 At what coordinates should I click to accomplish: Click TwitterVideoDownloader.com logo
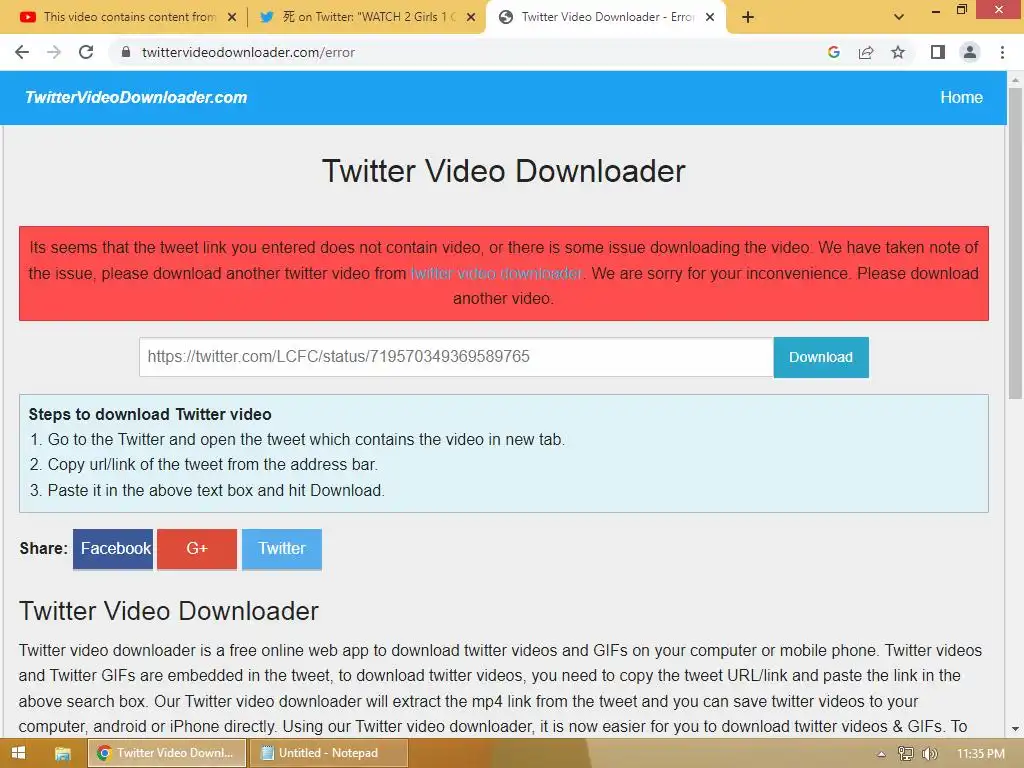pyautogui.click(x=136, y=97)
